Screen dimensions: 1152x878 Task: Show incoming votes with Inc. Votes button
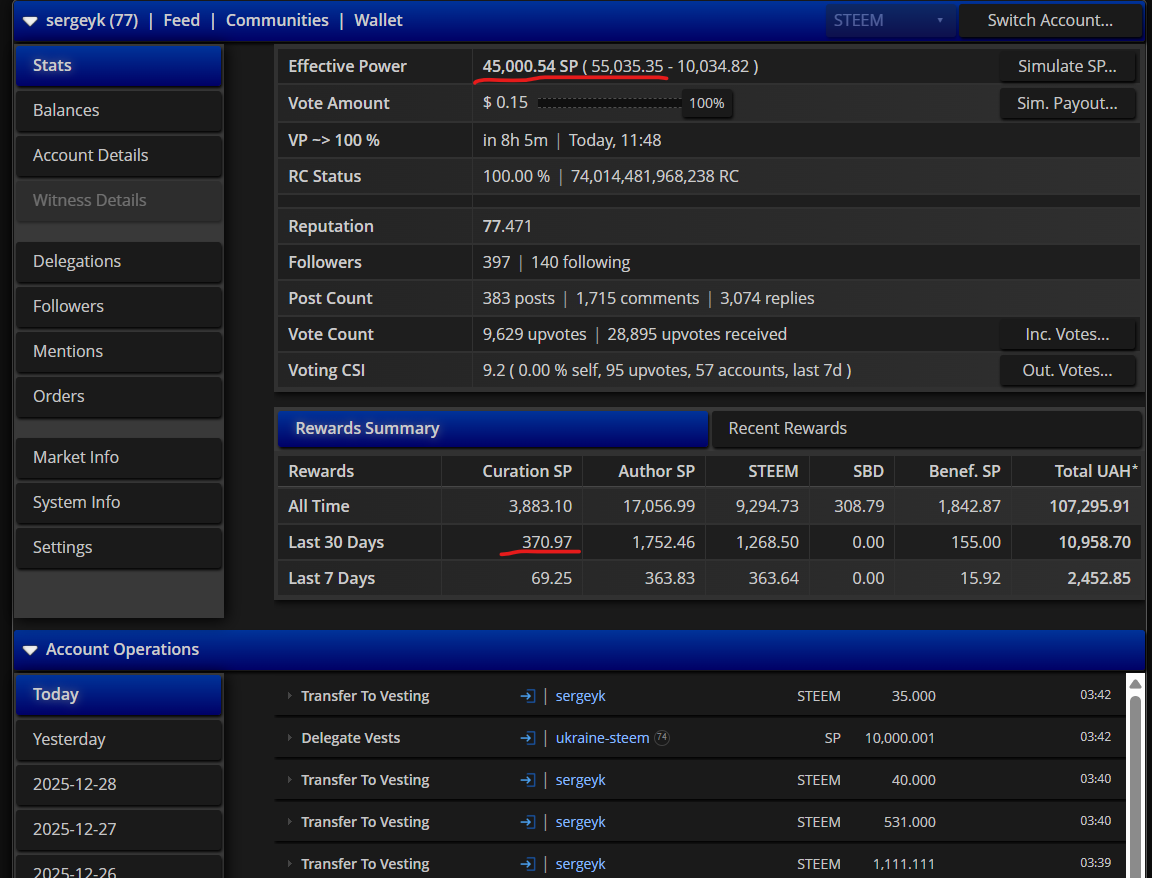(x=1067, y=334)
